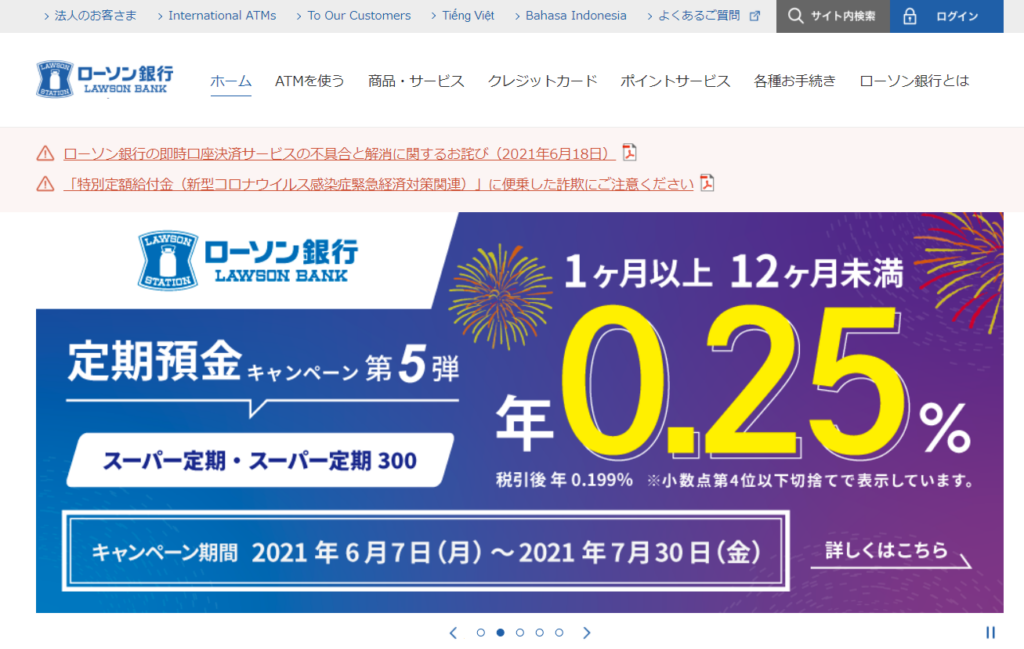The height and width of the screenshot is (649, 1024).
Task: Click warning triangle beside the 特別定額給付金 notice
Action: click(45, 184)
